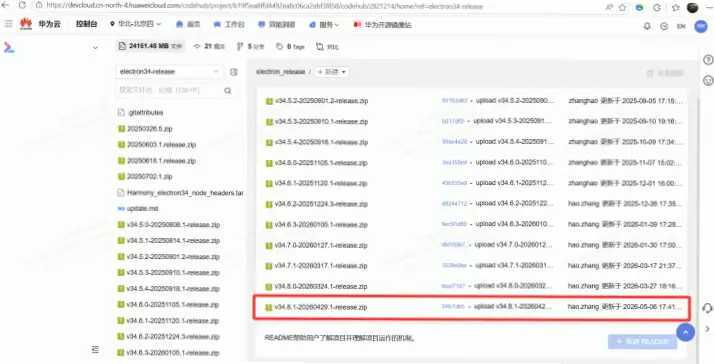Click the 新建 README button
The height and width of the screenshot is (364, 714).
(642, 341)
